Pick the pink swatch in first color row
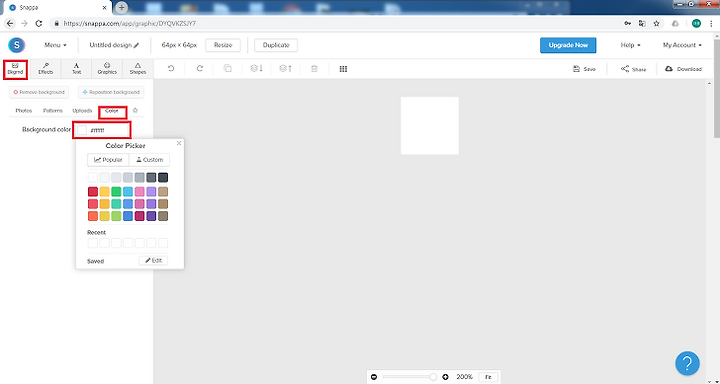 (140, 192)
